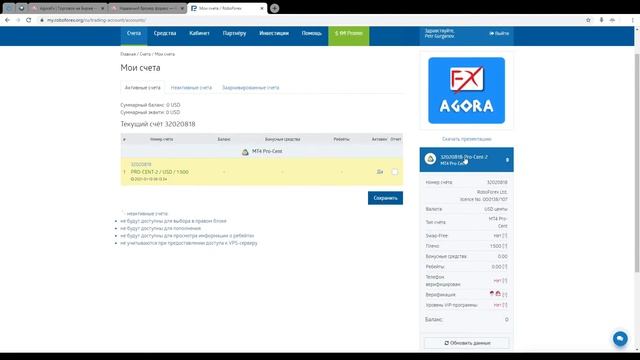Click the 'Баланс' column header

point(224,140)
